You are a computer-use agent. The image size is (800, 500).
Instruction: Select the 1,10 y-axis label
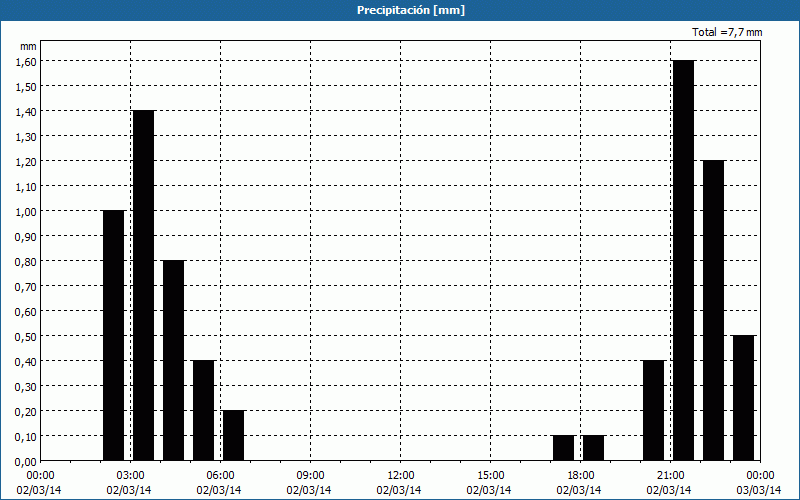pos(26,187)
